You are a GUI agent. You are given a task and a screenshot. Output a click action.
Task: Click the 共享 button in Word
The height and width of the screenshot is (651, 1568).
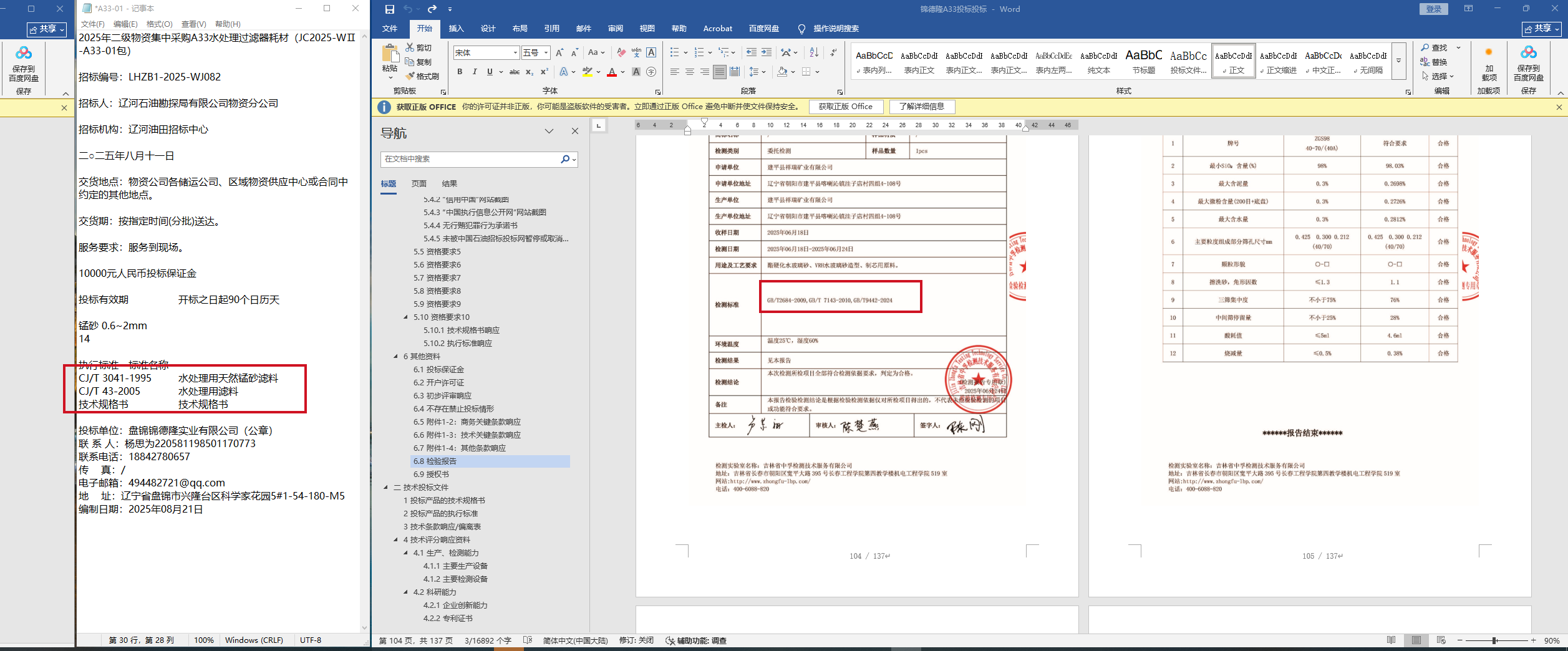click(x=1542, y=29)
